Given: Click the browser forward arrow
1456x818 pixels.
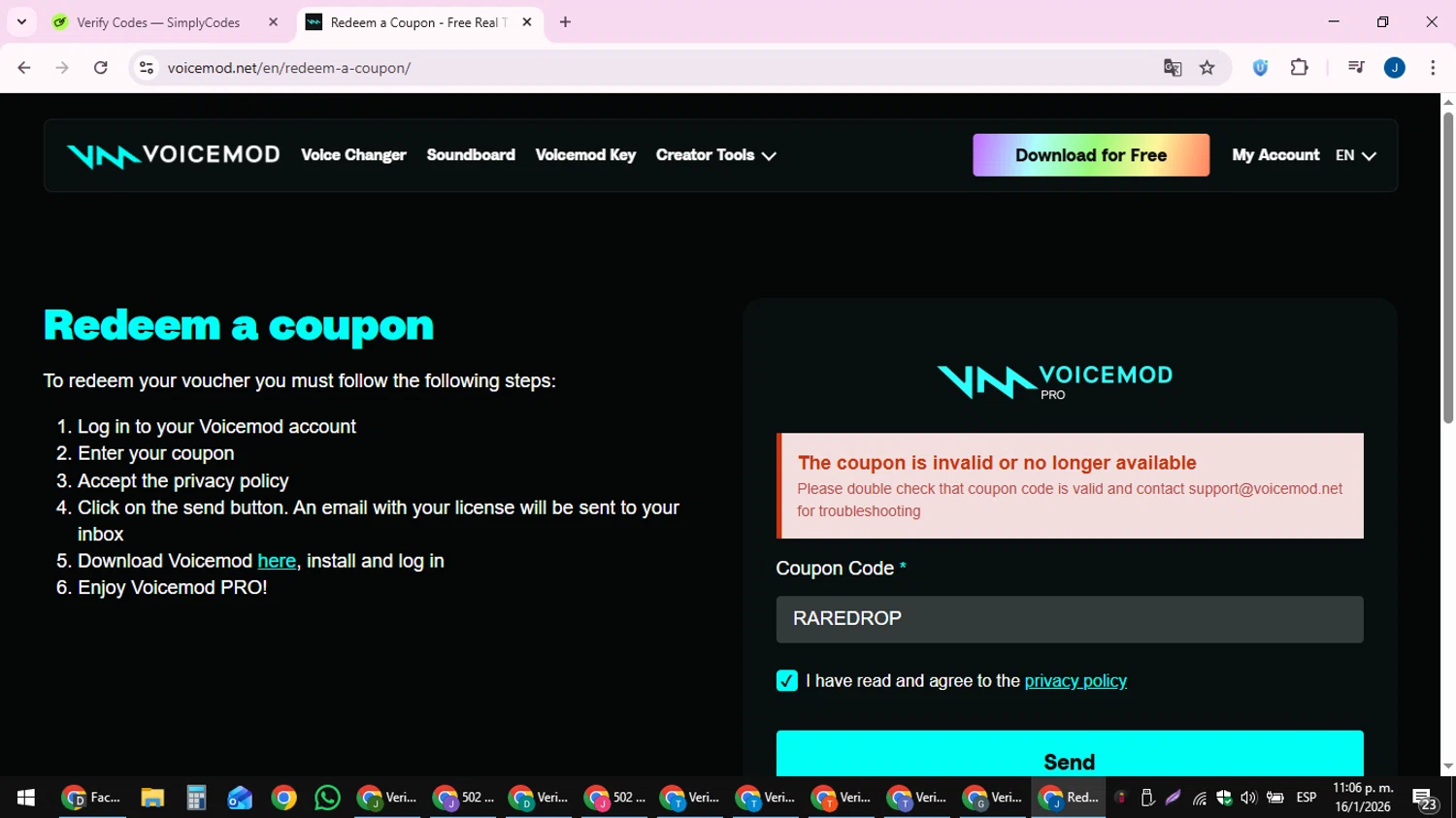Looking at the screenshot, I should pos(62,68).
